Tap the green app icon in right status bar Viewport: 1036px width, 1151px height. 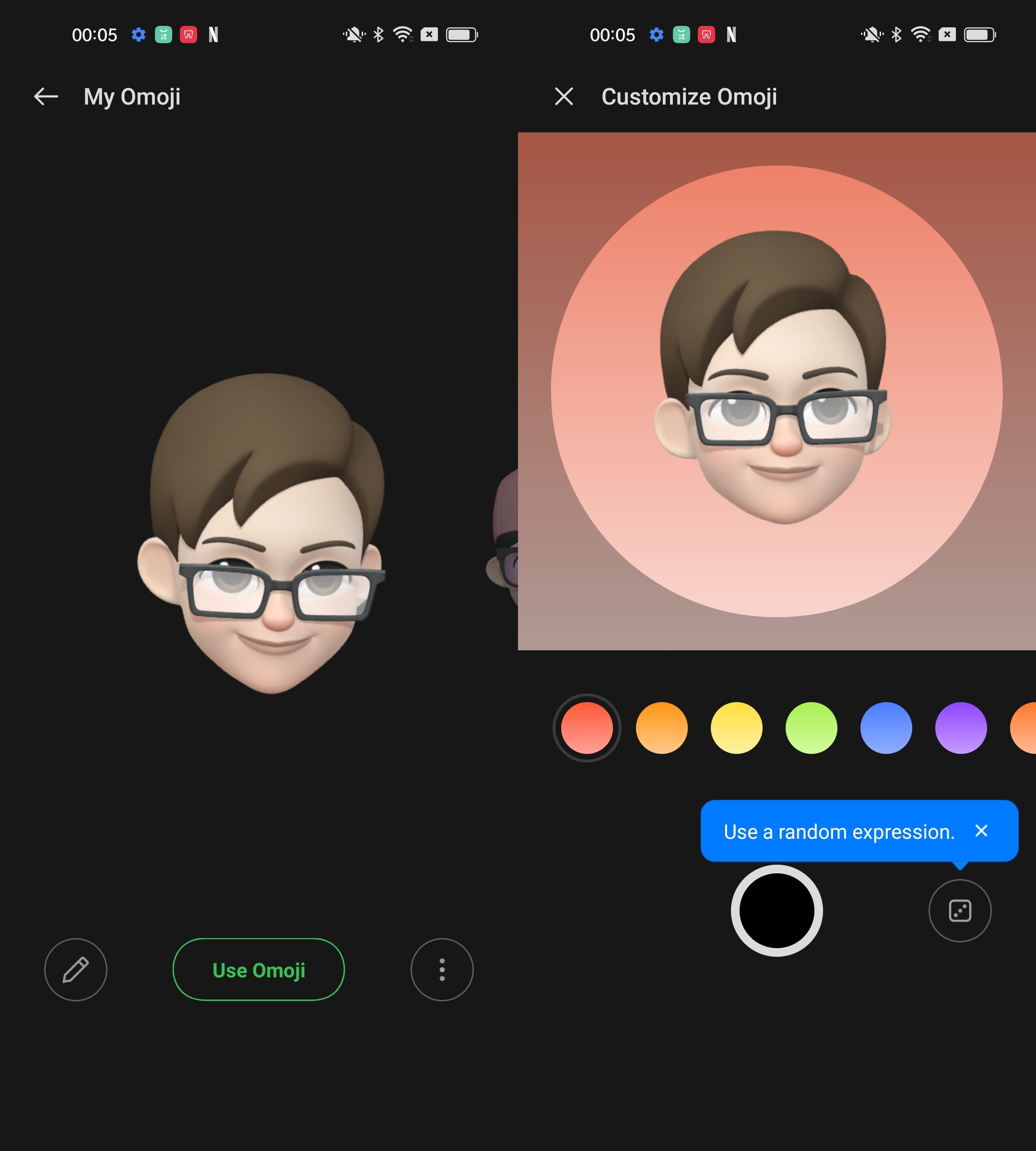682,35
